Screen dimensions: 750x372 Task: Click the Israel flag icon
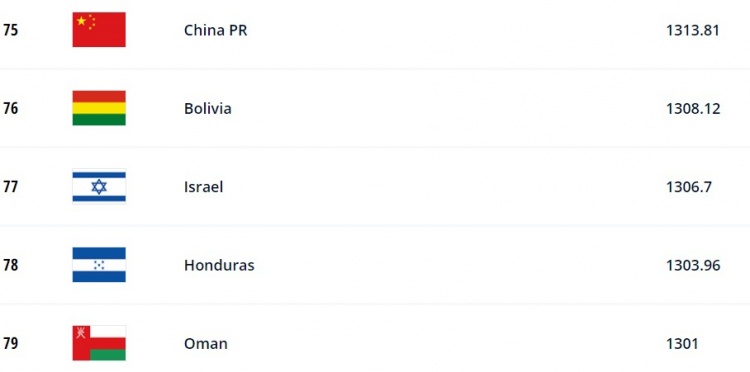pos(99,186)
